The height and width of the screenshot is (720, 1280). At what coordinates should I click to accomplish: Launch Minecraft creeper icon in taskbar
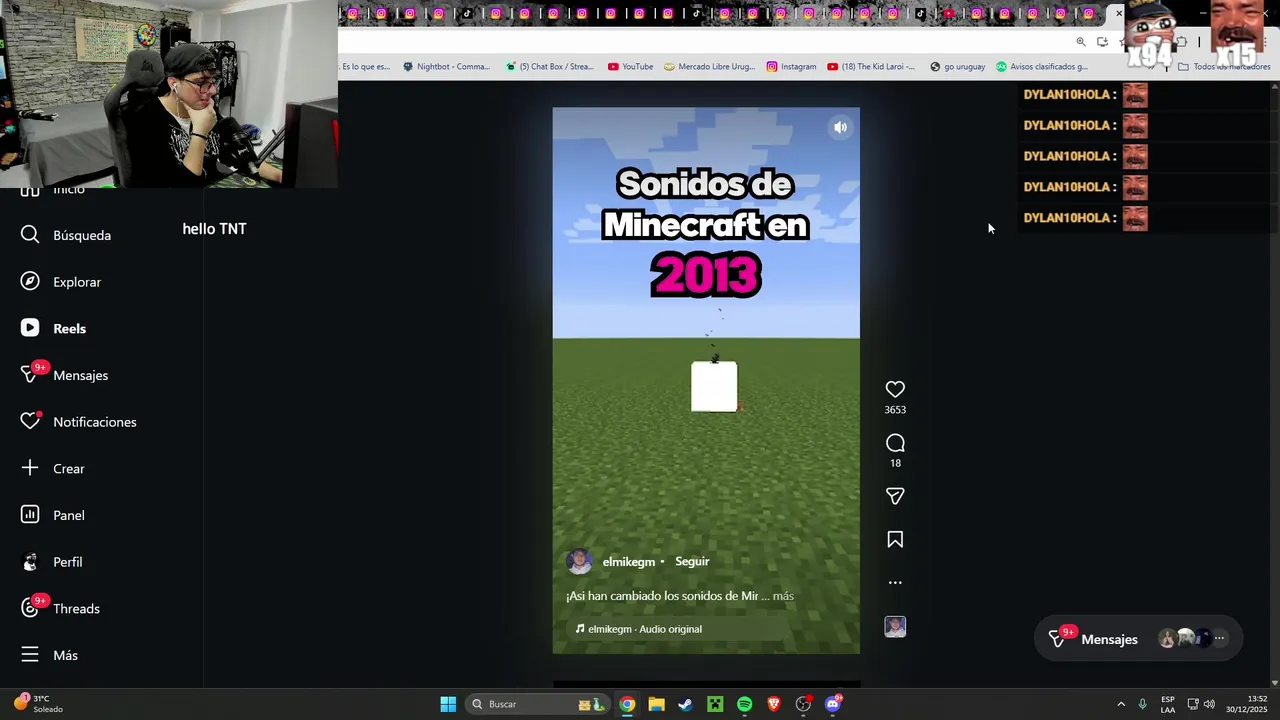[x=715, y=704]
